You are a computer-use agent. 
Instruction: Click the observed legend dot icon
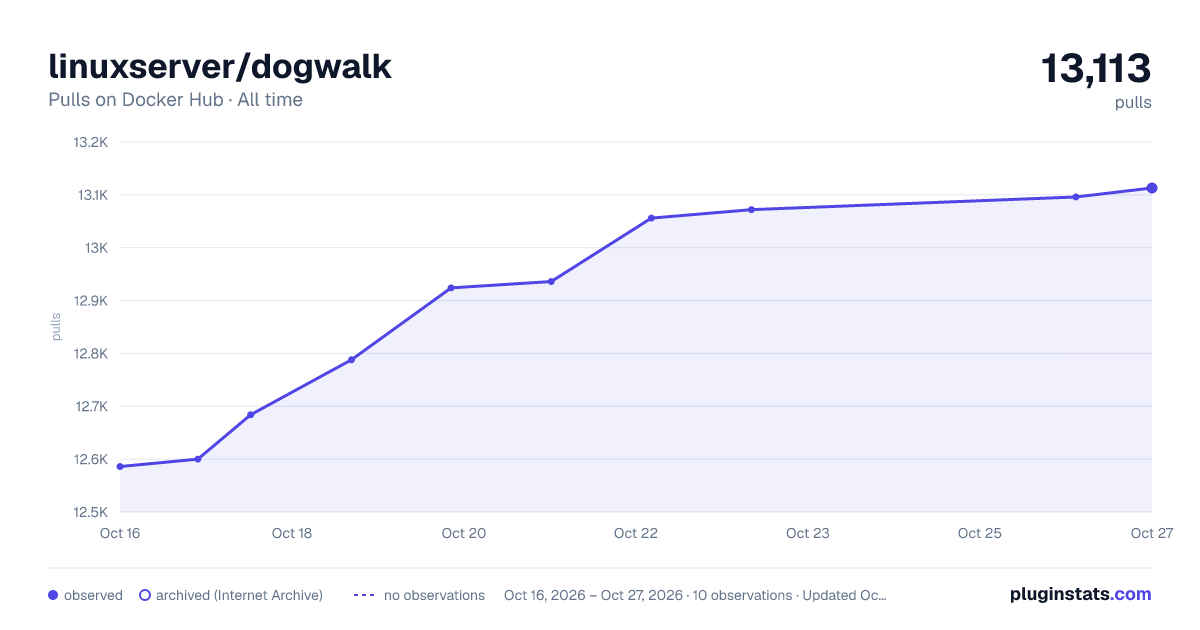pos(53,595)
